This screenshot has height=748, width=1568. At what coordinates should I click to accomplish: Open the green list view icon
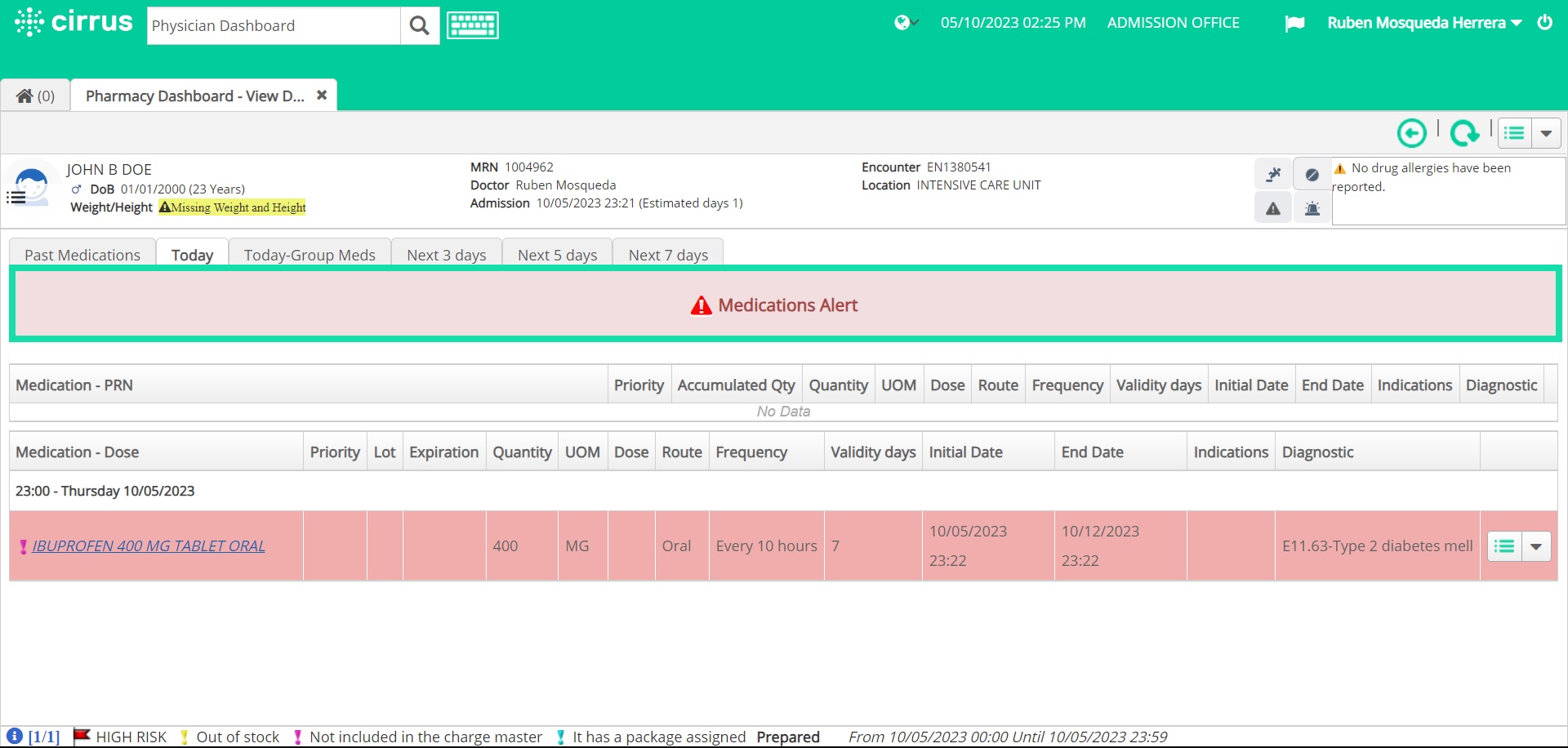click(1515, 132)
